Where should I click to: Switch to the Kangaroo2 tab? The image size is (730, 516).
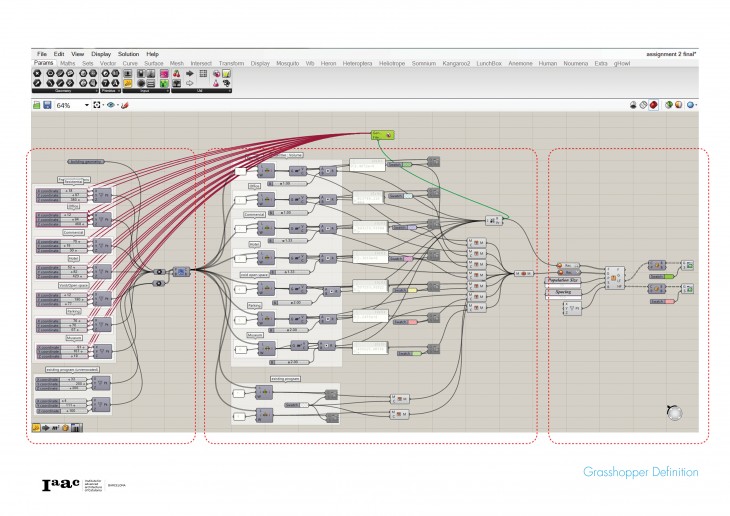tap(455, 63)
